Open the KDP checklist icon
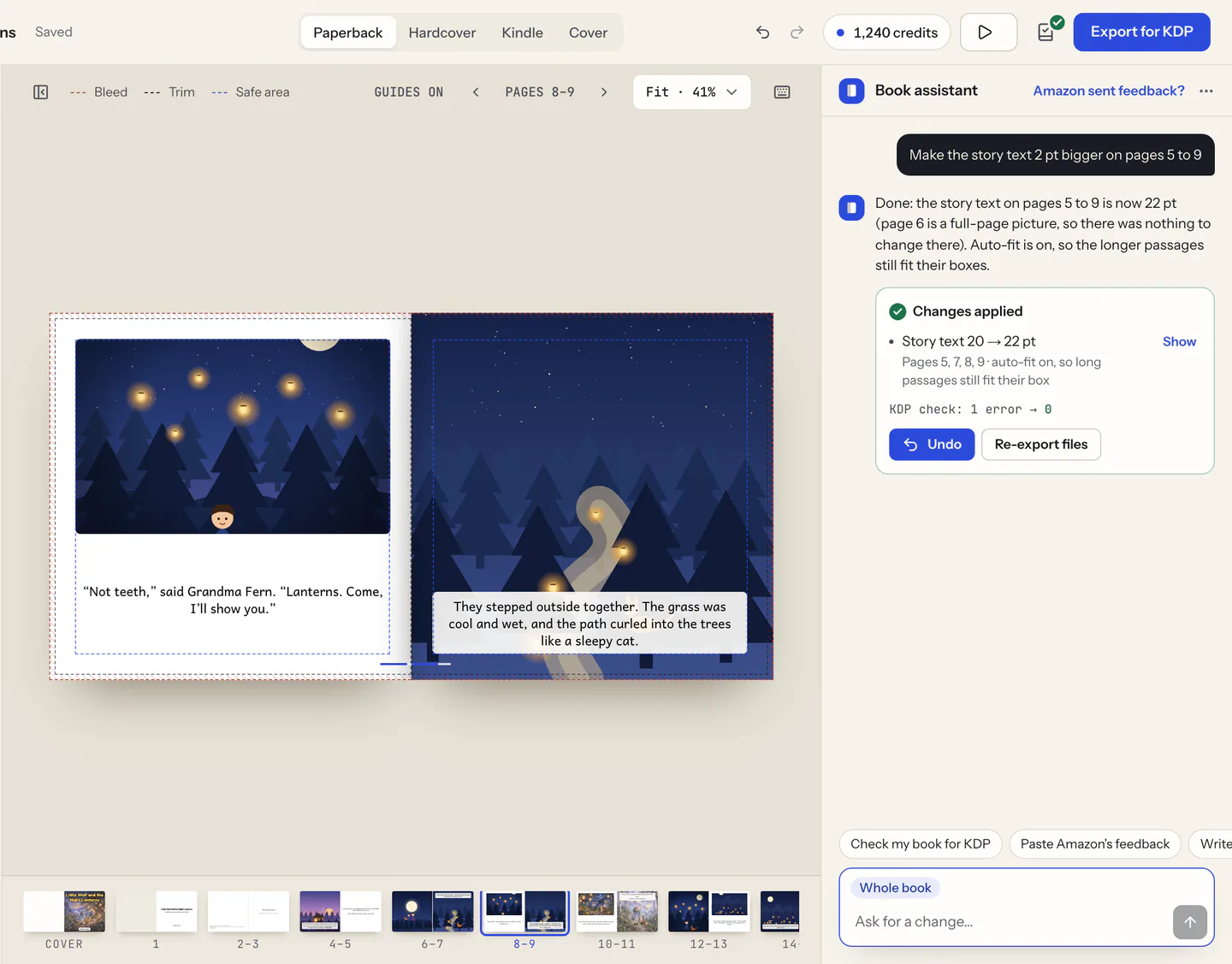Viewport: 1232px width, 964px height. [x=1046, y=33]
